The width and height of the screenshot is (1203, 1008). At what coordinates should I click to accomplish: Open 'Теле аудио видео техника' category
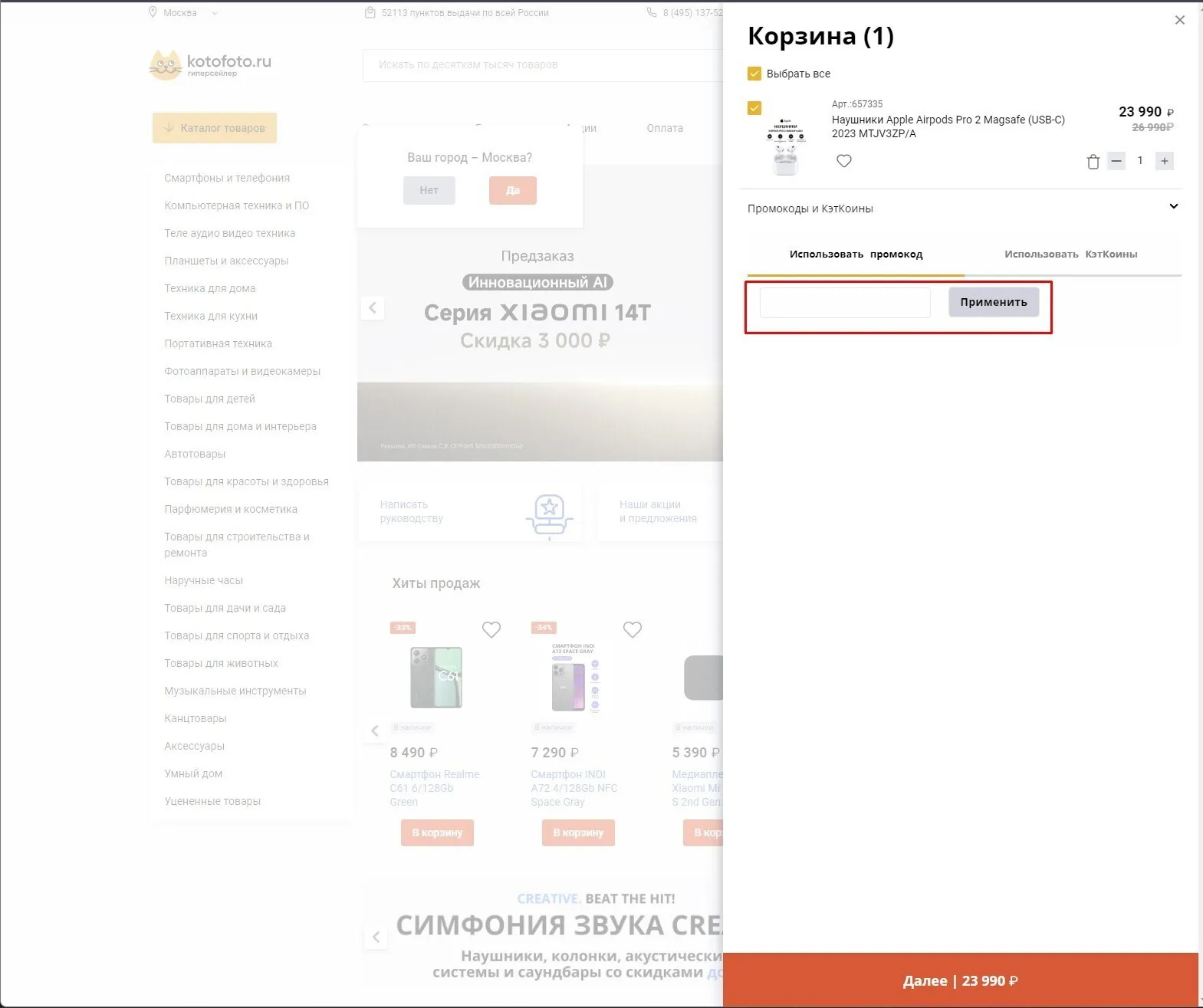click(x=230, y=233)
